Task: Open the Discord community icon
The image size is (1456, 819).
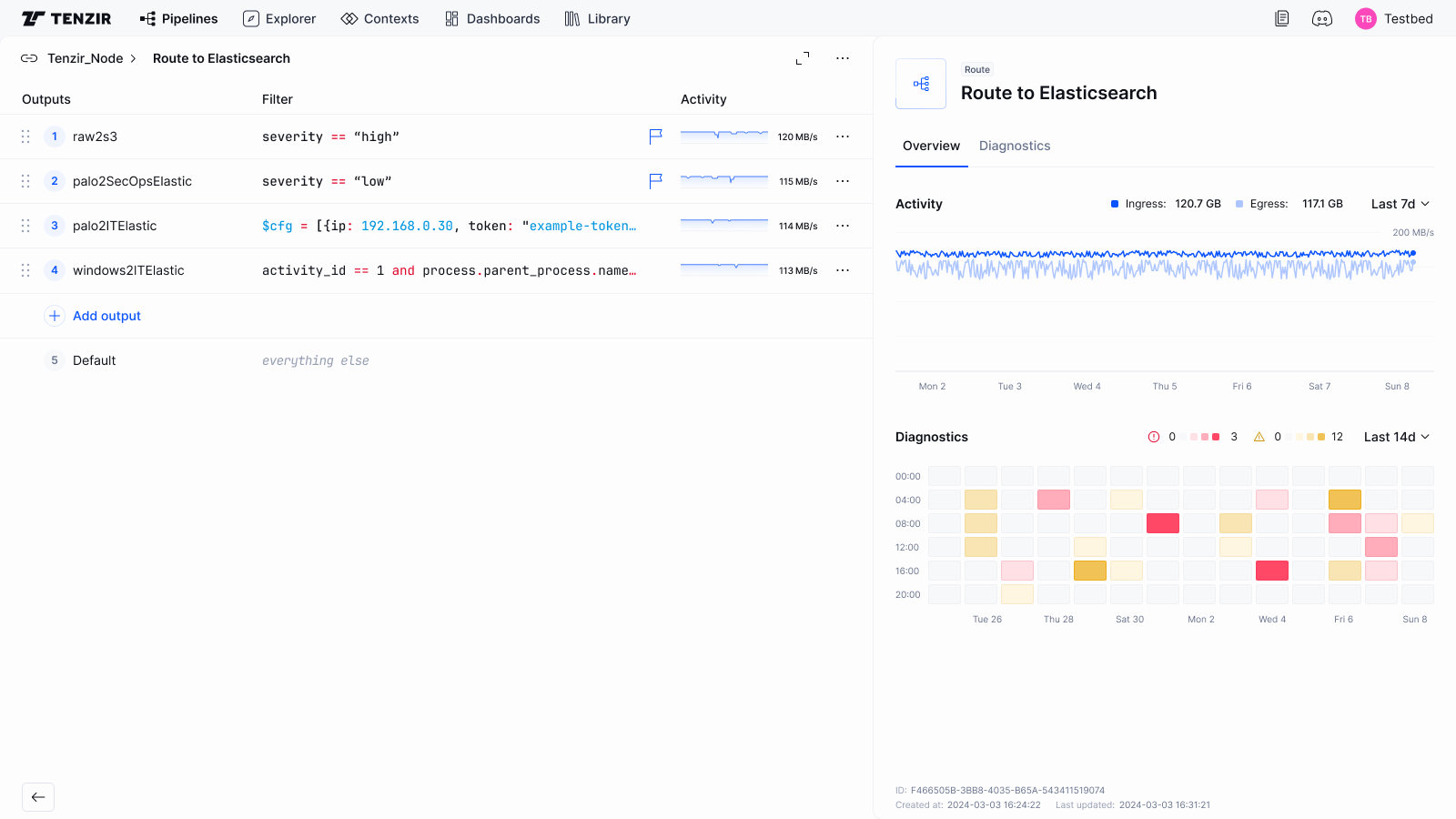Action: pos(1321,18)
